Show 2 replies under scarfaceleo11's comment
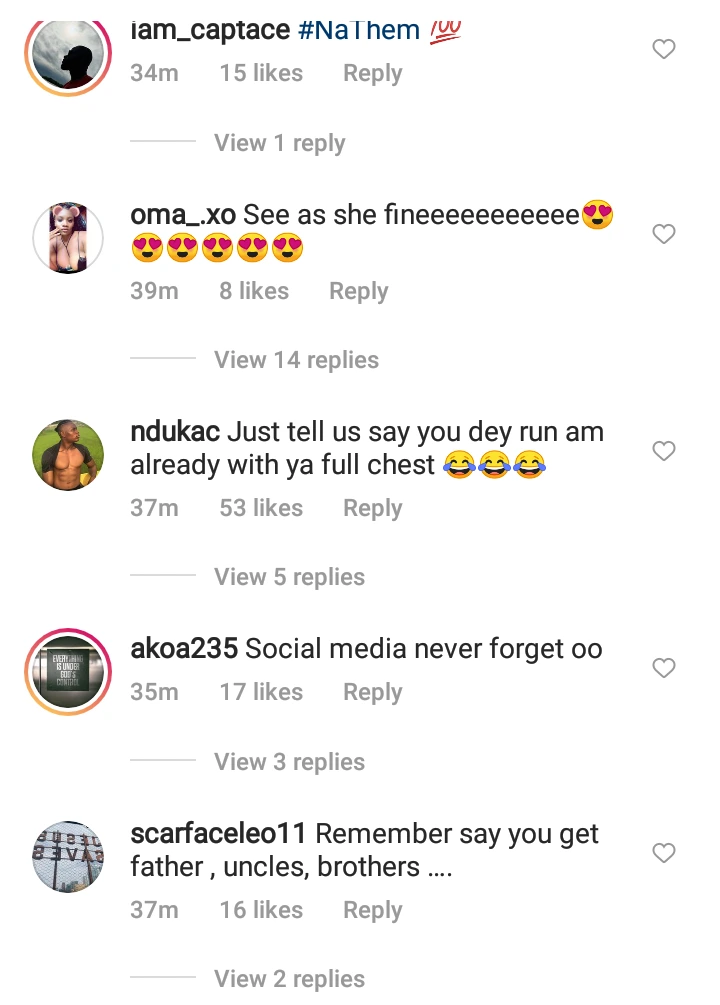 click(289, 979)
